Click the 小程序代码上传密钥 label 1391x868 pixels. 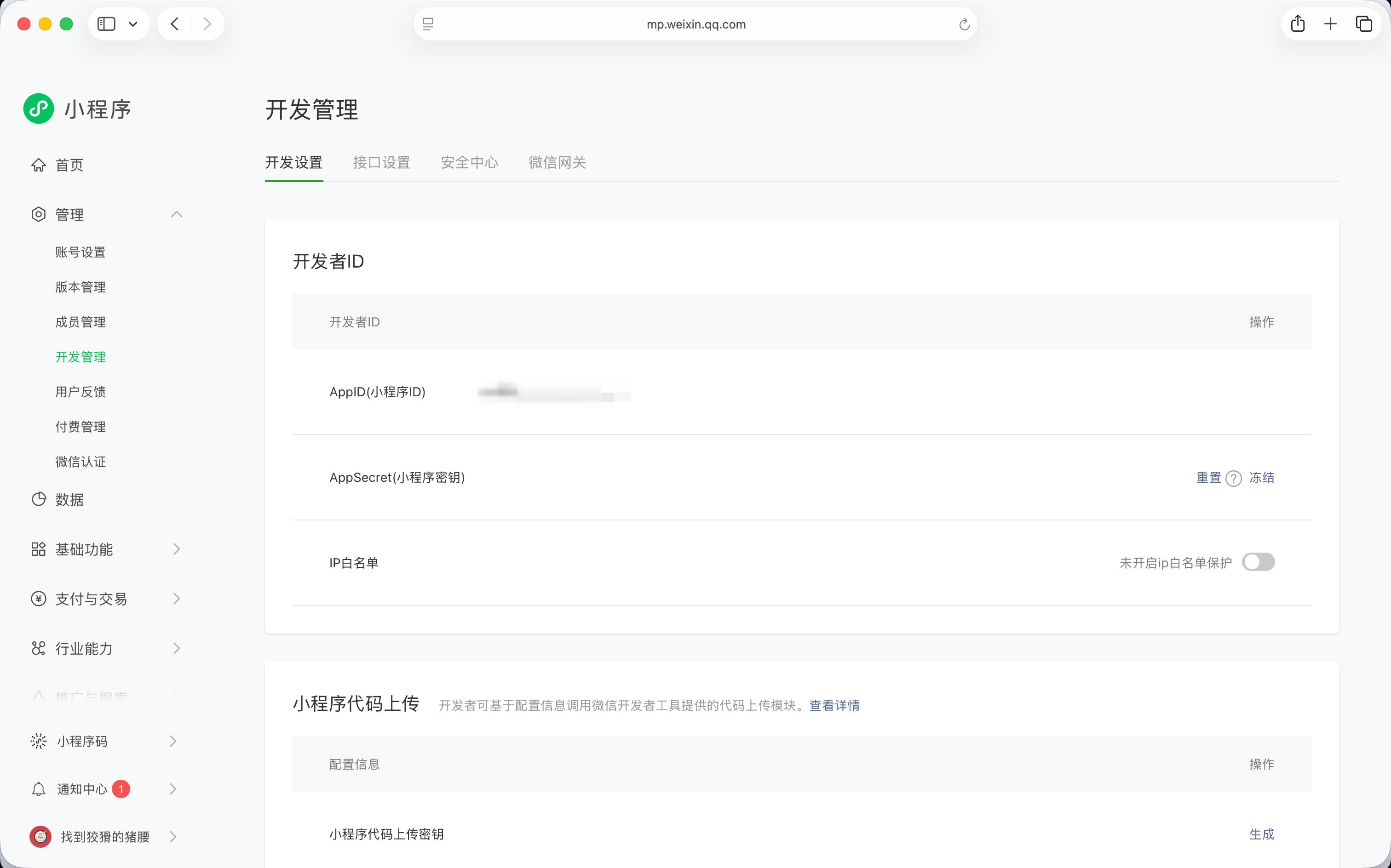tap(386, 834)
